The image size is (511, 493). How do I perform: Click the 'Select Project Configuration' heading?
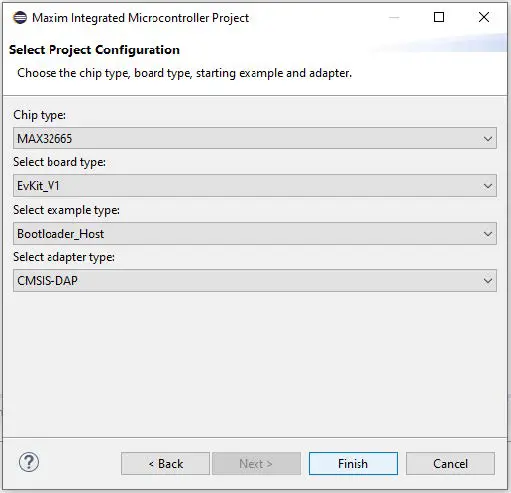94,50
